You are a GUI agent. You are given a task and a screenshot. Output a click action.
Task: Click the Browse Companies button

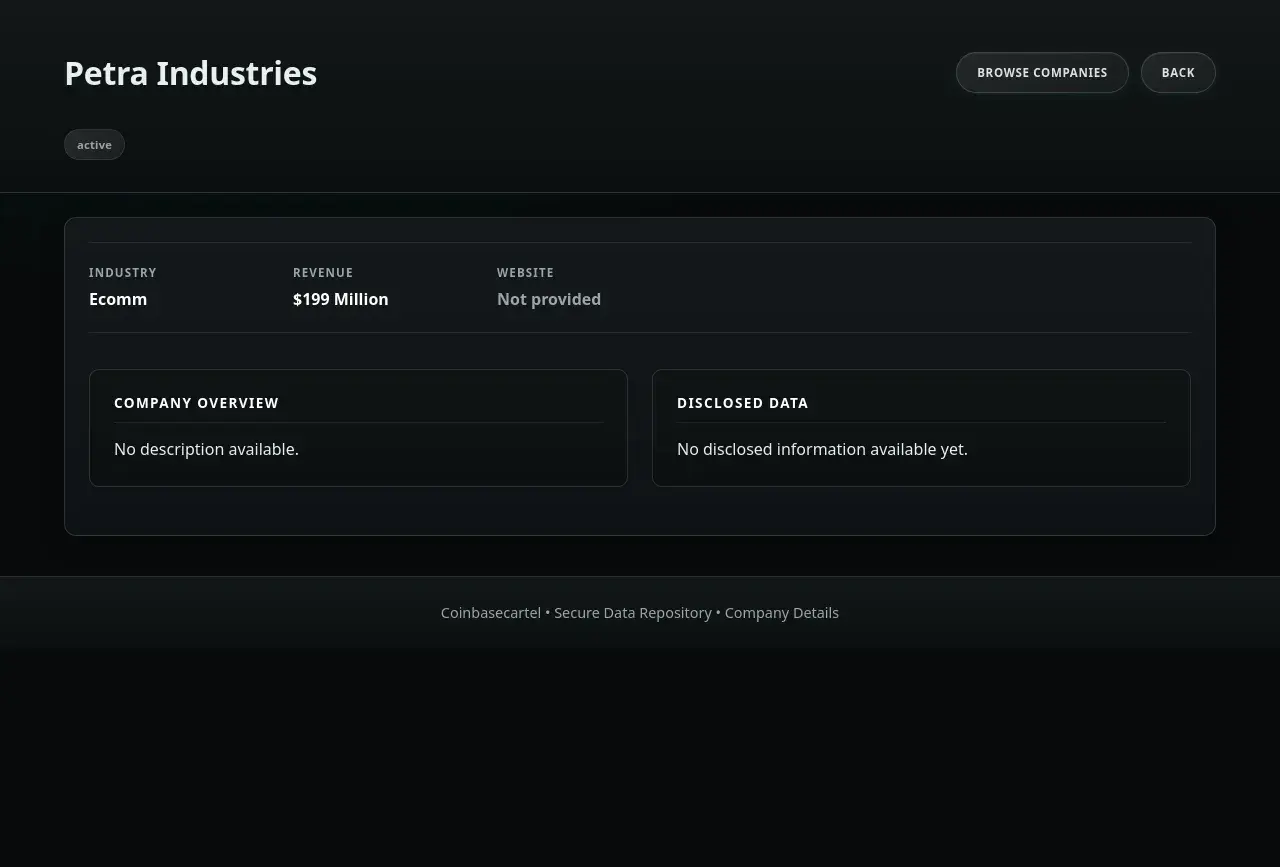(1042, 73)
